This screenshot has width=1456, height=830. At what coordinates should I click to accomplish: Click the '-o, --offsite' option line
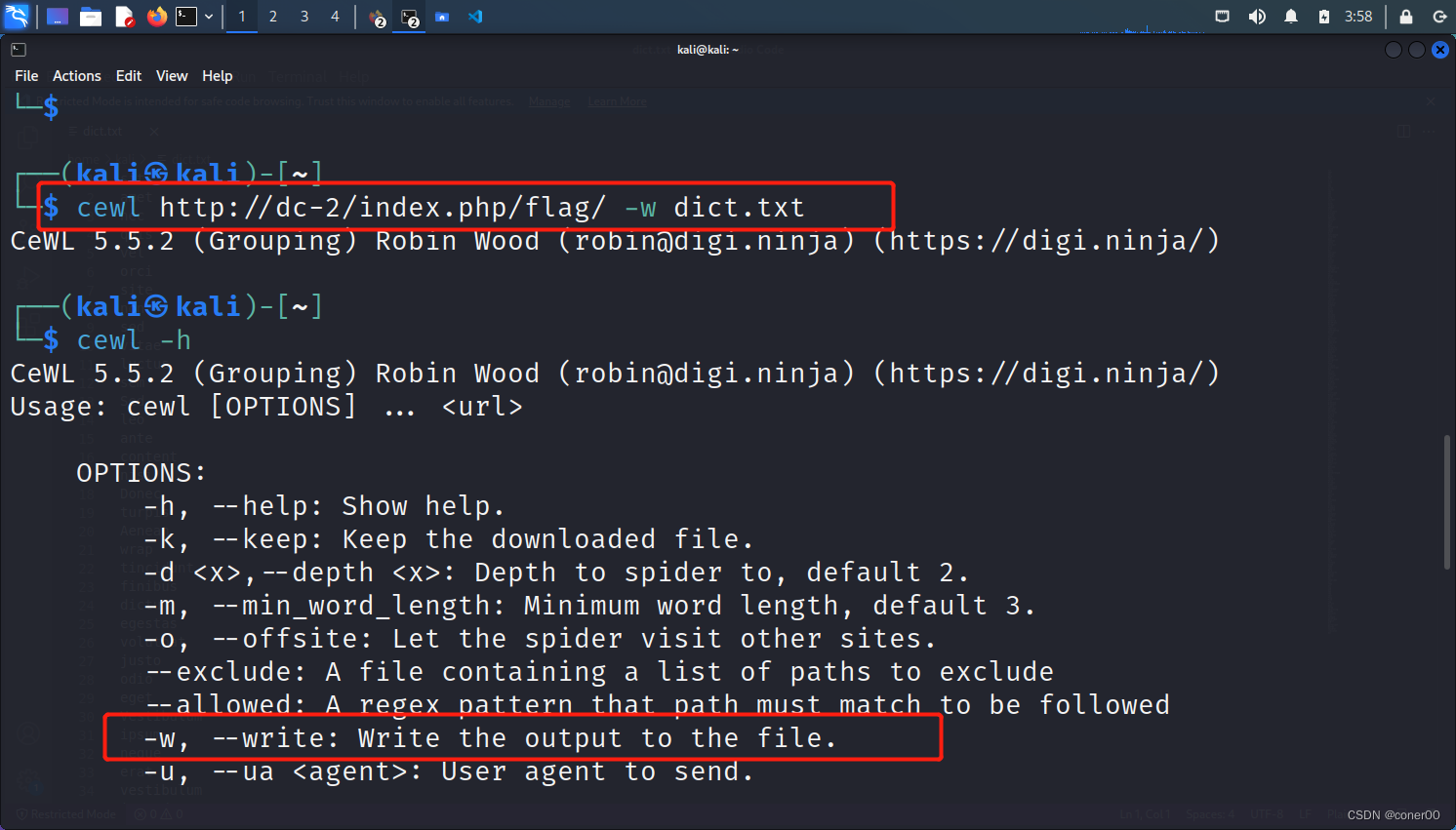tap(540, 639)
